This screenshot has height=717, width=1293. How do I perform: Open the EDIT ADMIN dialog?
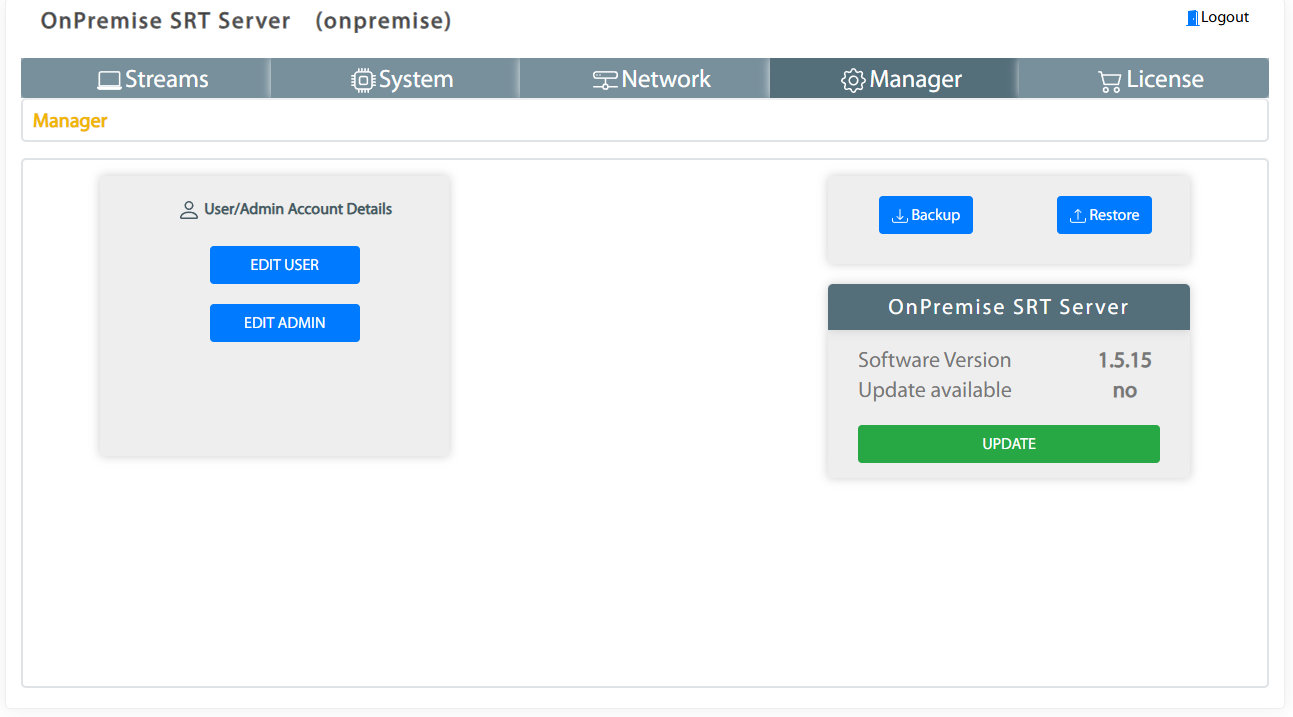(x=284, y=323)
